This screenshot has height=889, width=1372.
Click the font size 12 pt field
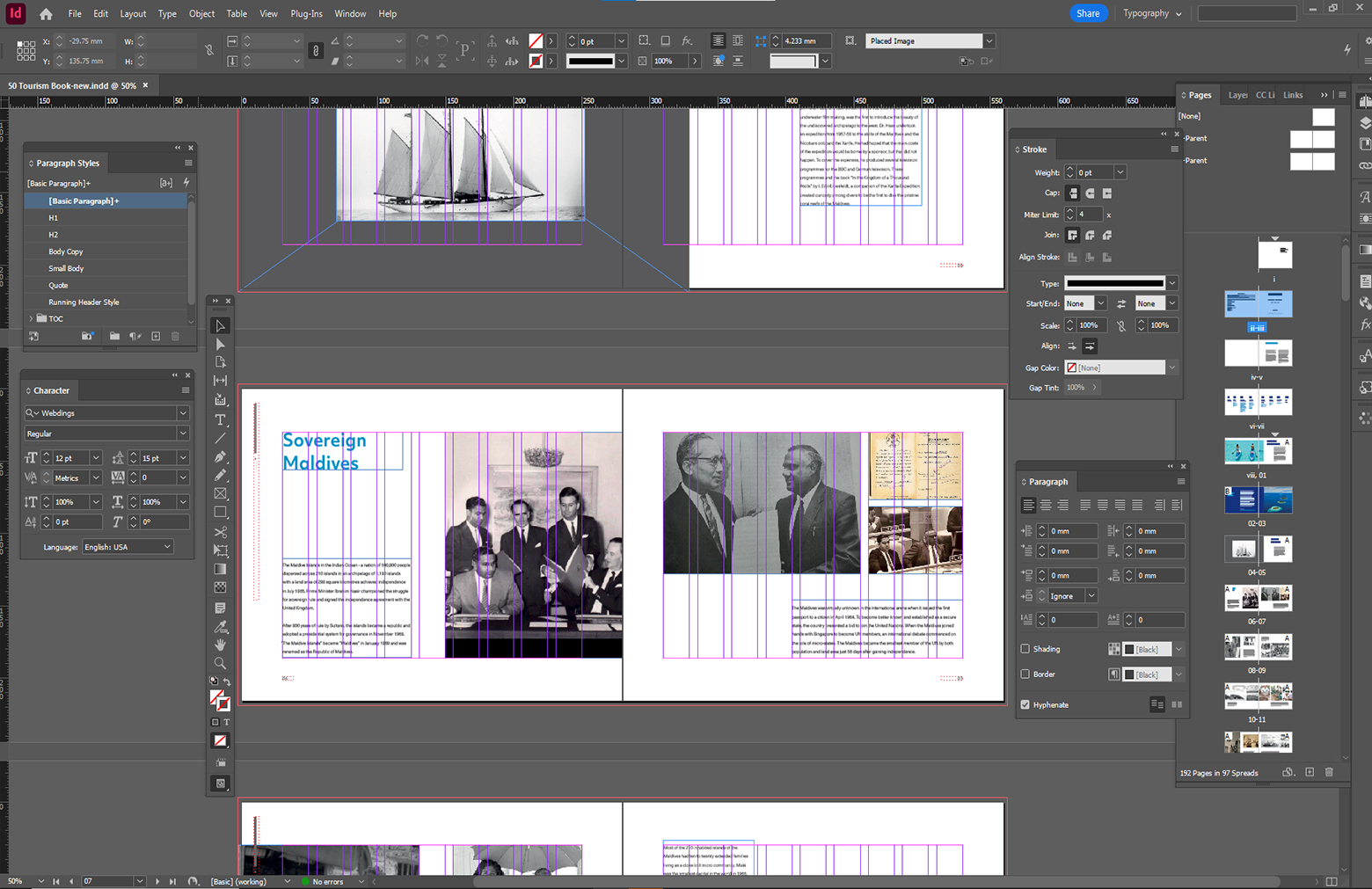point(71,458)
